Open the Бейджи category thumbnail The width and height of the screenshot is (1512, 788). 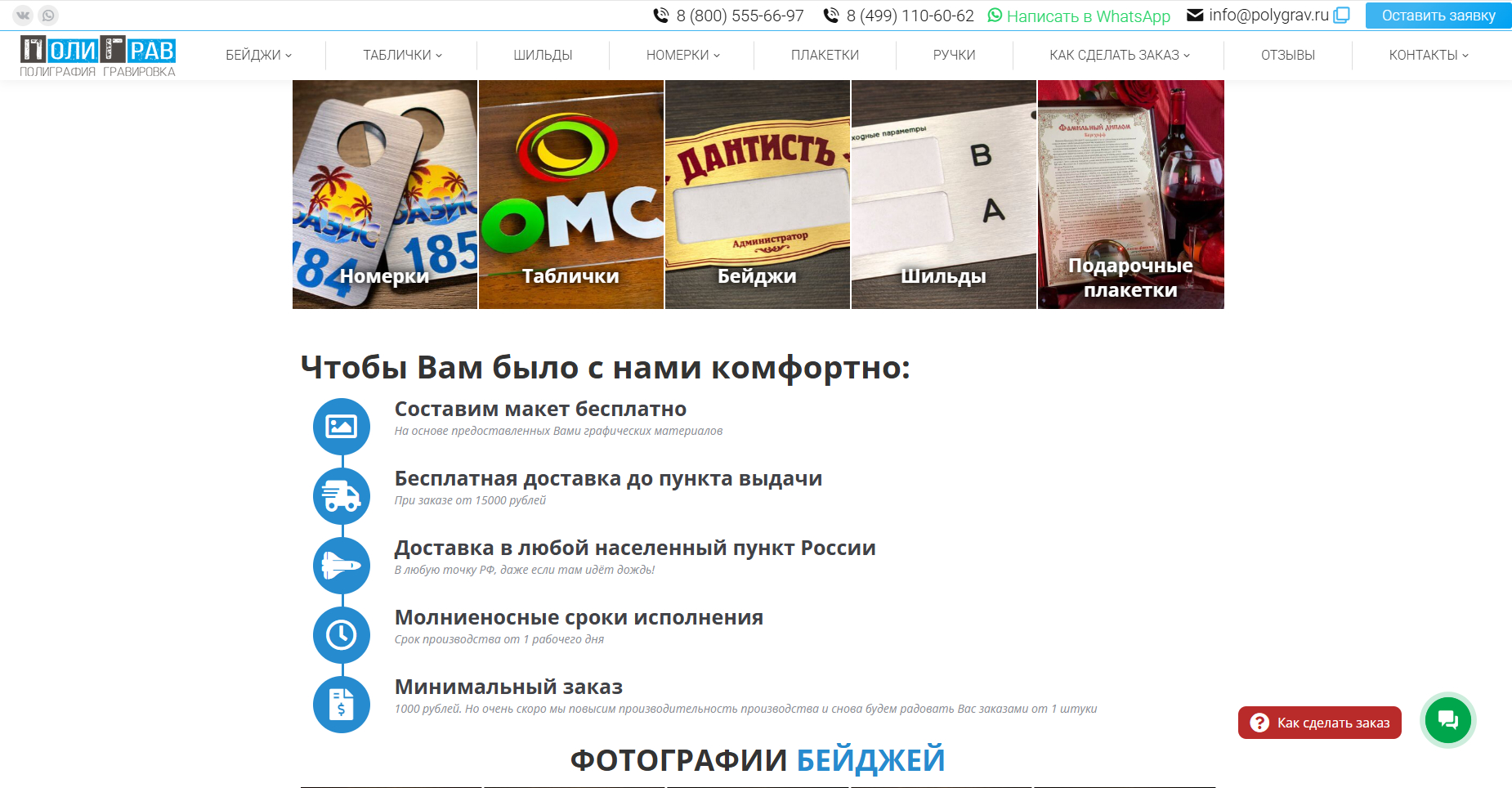click(x=758, y=195)
